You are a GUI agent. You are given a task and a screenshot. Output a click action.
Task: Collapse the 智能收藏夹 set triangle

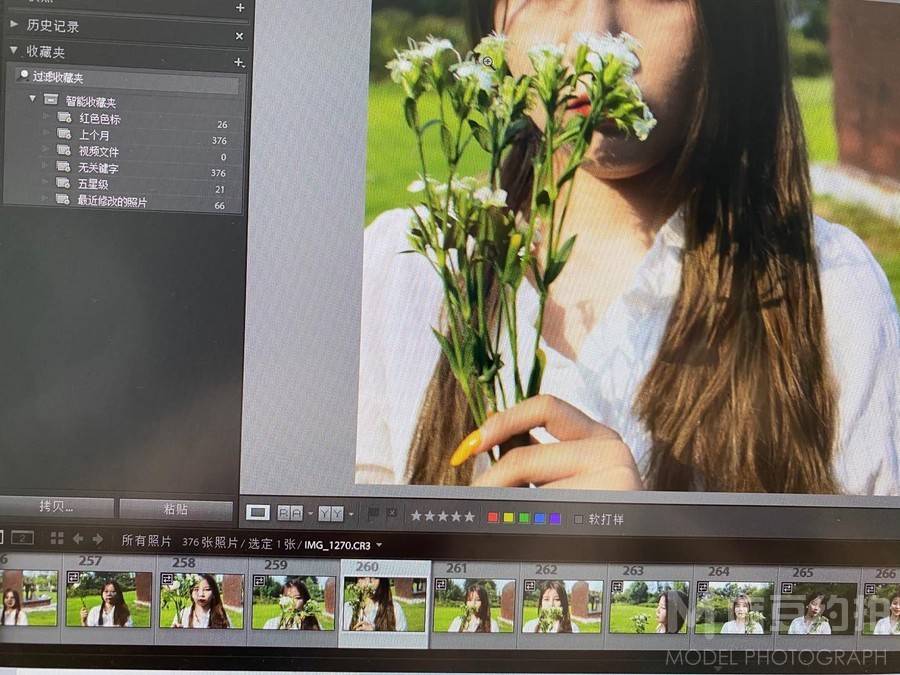click(x=32, y=99)
